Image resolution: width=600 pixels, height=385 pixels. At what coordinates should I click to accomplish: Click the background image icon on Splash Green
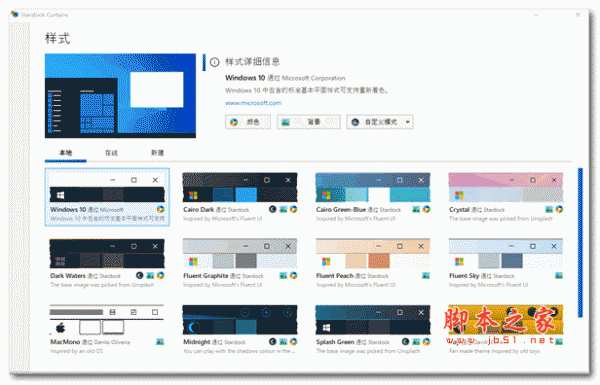tap(416, 342)
